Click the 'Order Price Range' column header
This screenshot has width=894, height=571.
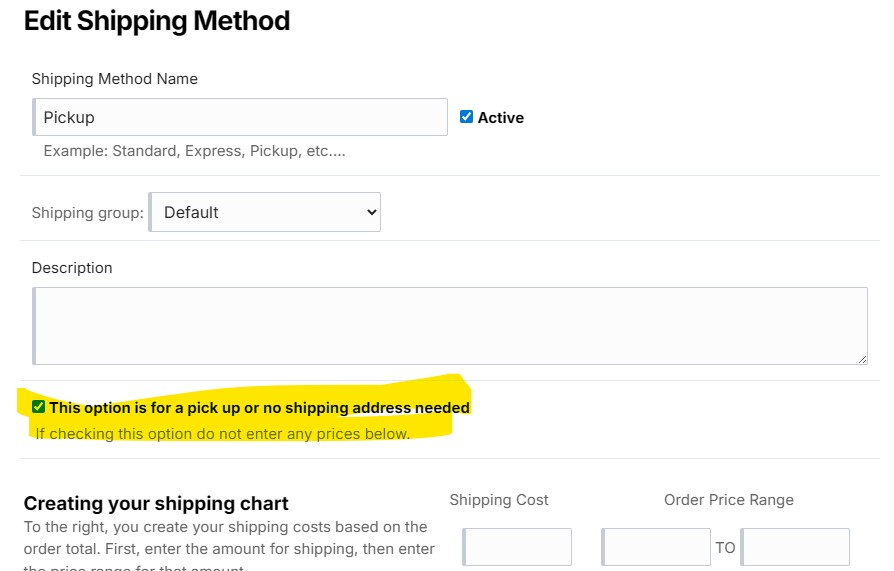pyautogui.click(x=729, y=500)
